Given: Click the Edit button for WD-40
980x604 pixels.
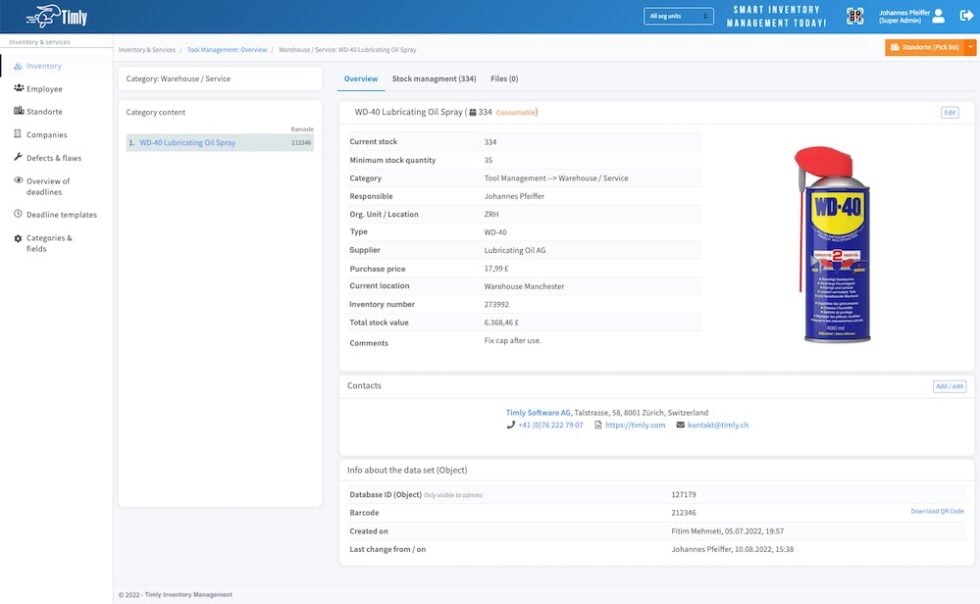Looking at the screenshot, I should [949, 113].
